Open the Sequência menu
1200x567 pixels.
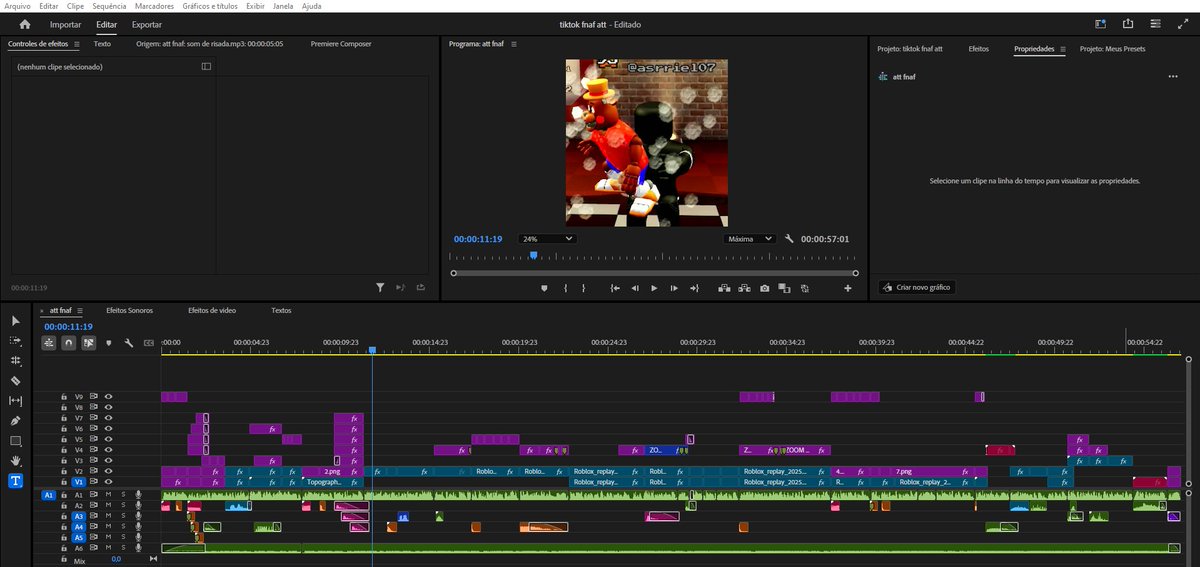click(109, 6)
